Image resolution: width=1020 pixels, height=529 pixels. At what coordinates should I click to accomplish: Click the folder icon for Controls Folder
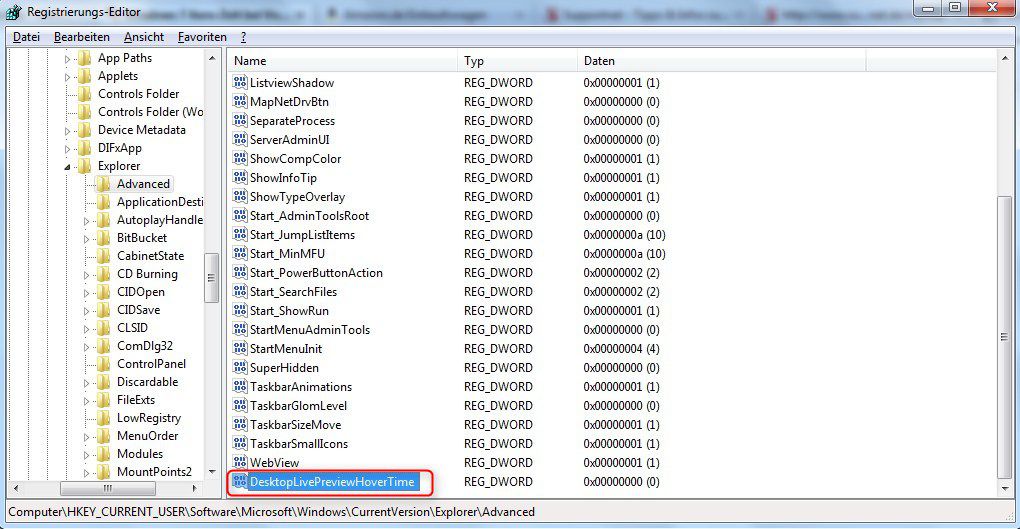click(x=86, y=94)
